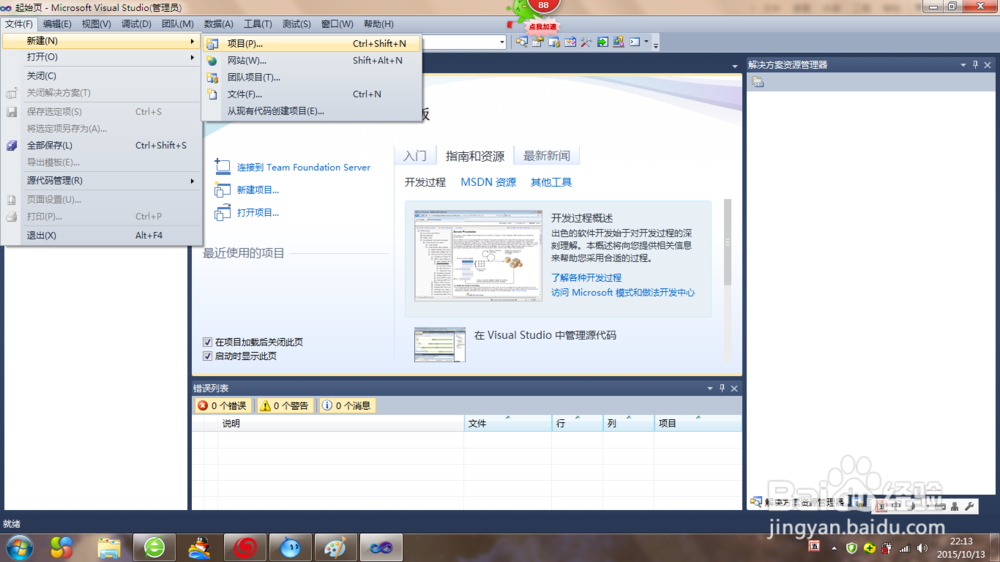Click the 连接到 Team Foundation Server icon
Image resolution: width=1000 pixels, height=562 pixels.
pos(222,166)
